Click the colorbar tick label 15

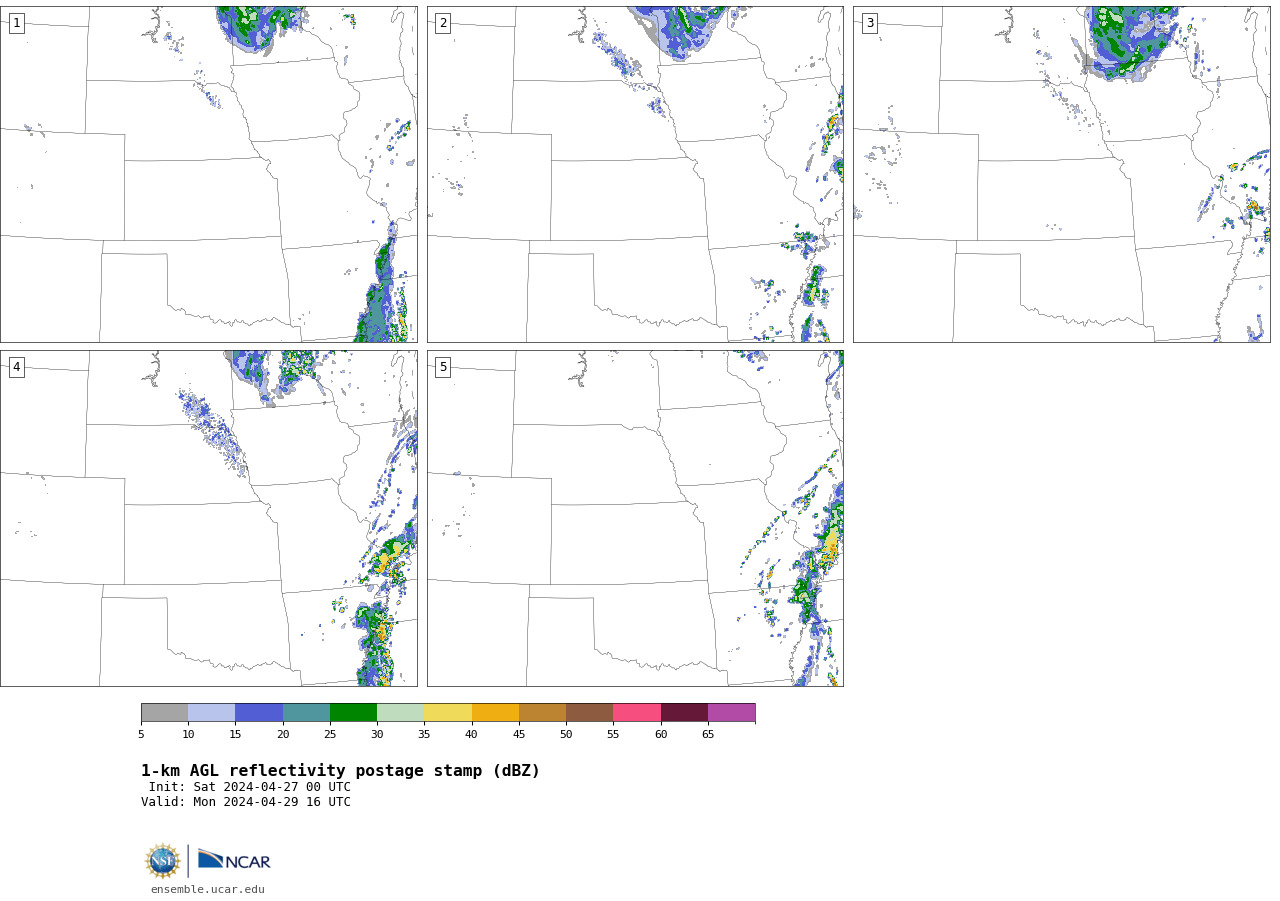click(x=235, y=735)
